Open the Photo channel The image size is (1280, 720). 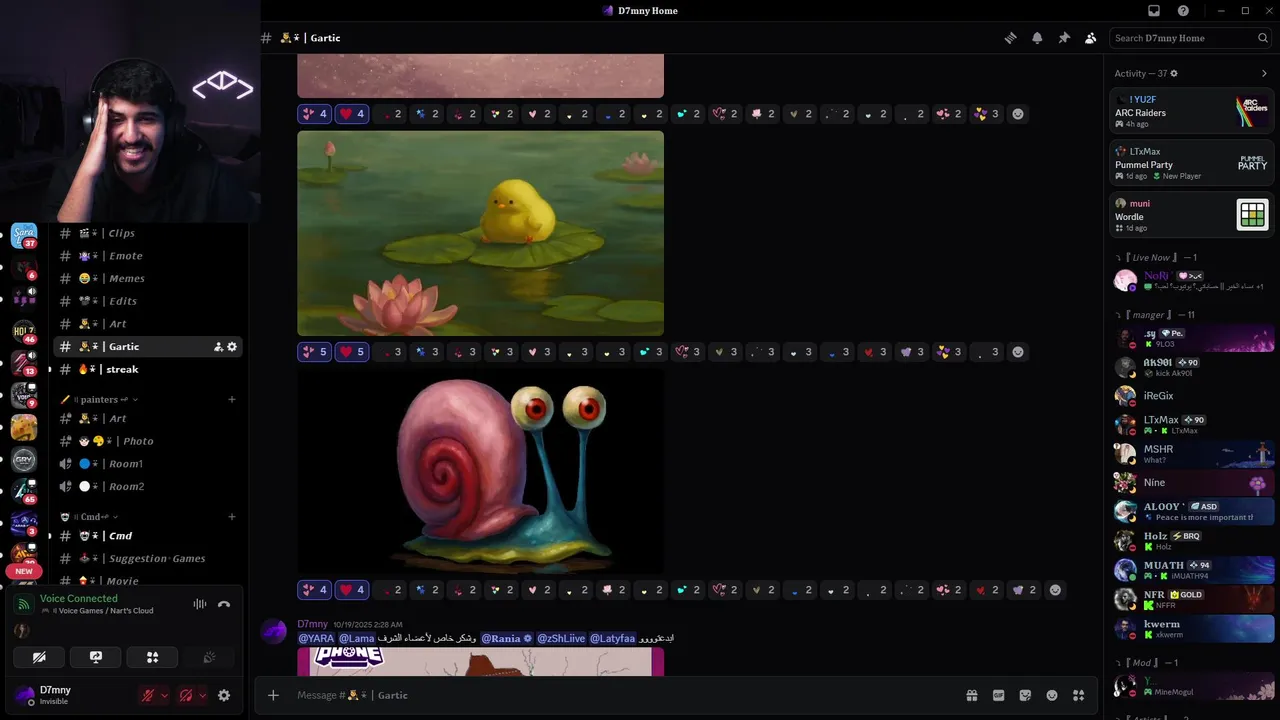148,441
